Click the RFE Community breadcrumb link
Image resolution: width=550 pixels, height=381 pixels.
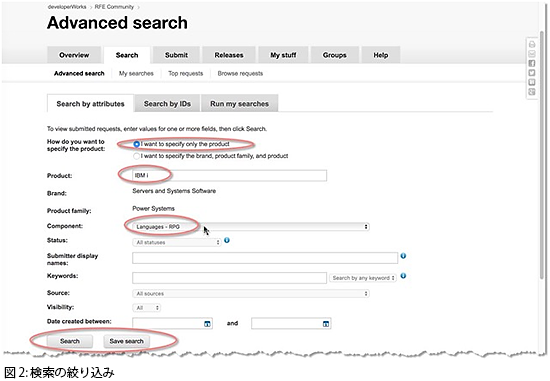pos(114,7)
